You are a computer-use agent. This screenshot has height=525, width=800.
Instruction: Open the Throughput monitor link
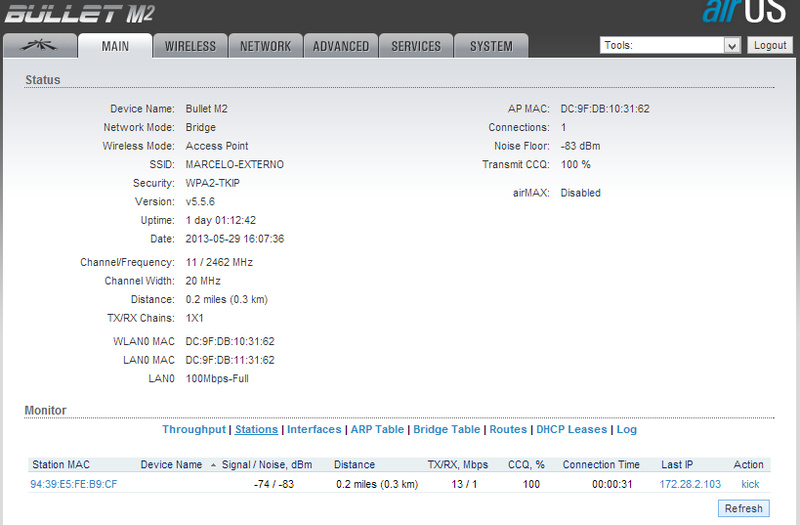pyautogui.click(x=194, y=430)
